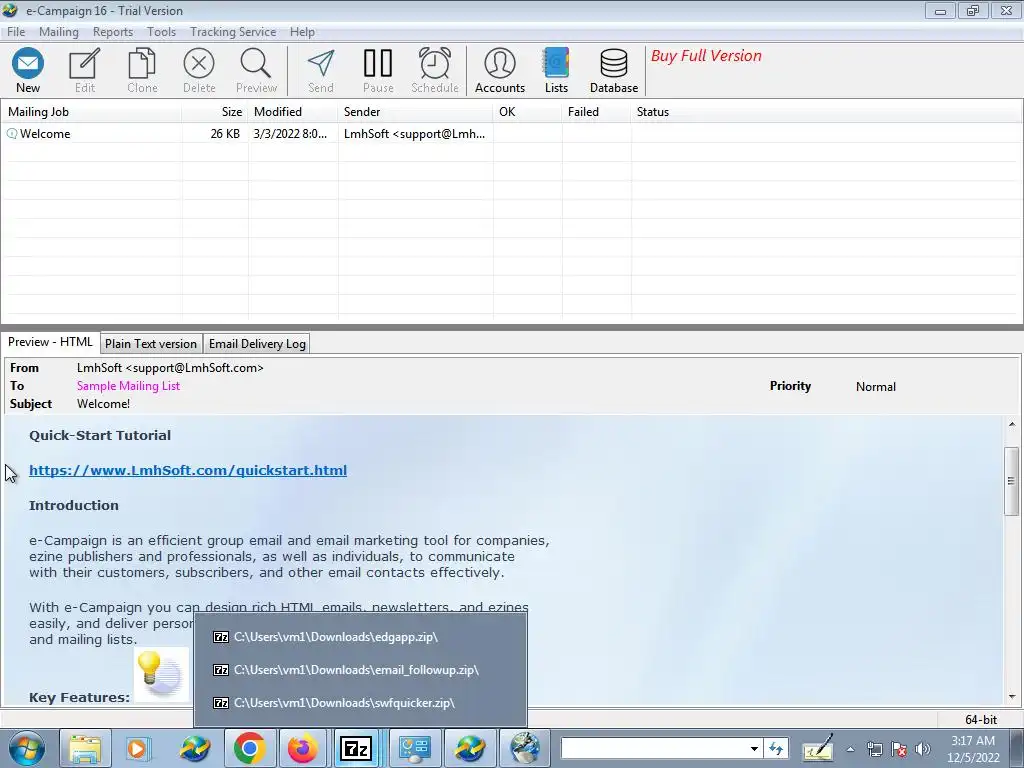This screenshot has height=768, width=1024.
Task: Click the preview vertical scrollbar thumb
Action: (x=1012, y=481)
